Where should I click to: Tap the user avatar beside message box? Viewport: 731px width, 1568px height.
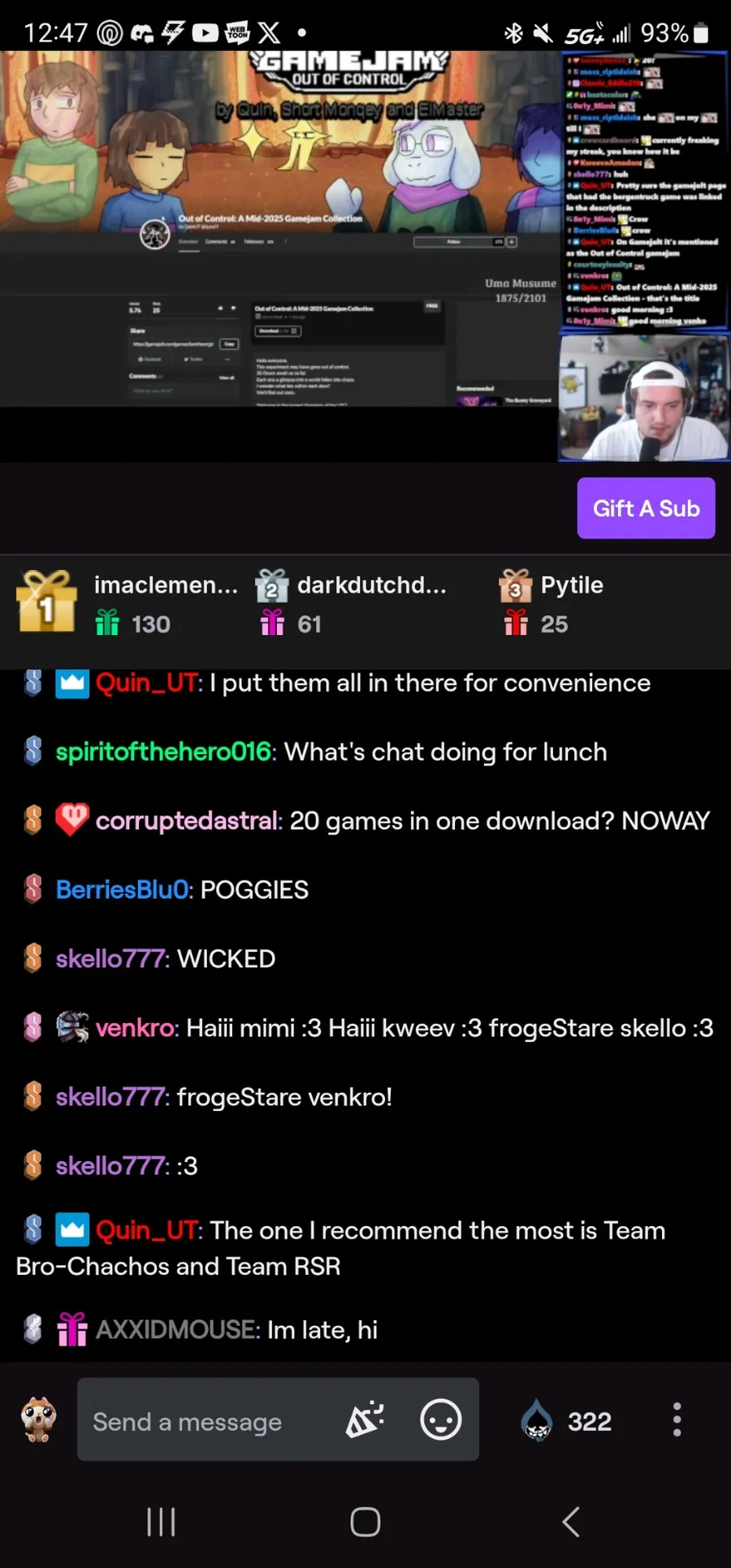pos(38,1419)
